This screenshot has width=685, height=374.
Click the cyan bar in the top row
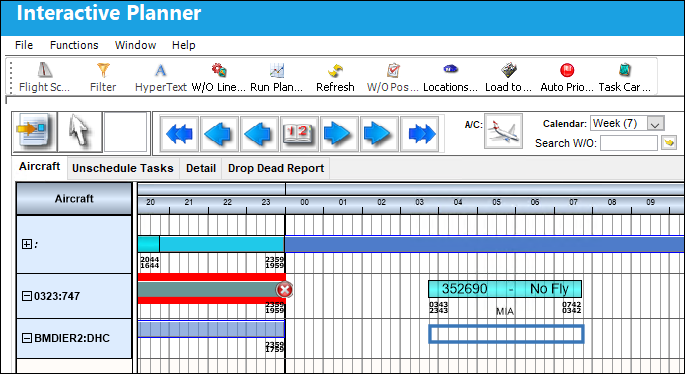222,244
